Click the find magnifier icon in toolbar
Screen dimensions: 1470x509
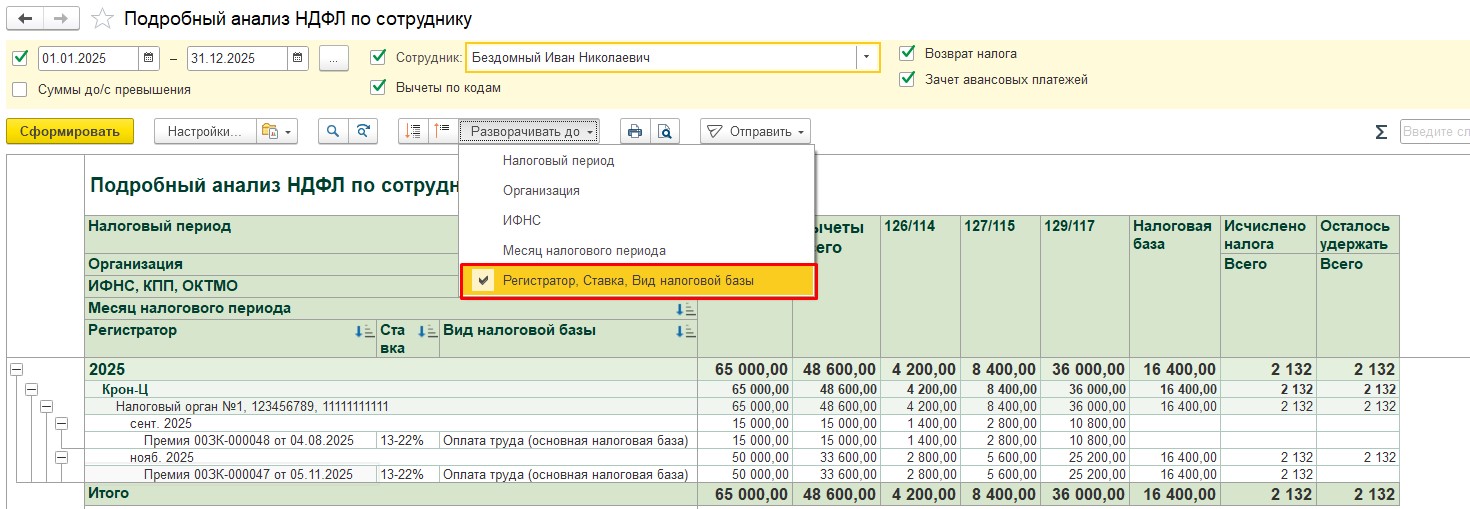point(333,131)
